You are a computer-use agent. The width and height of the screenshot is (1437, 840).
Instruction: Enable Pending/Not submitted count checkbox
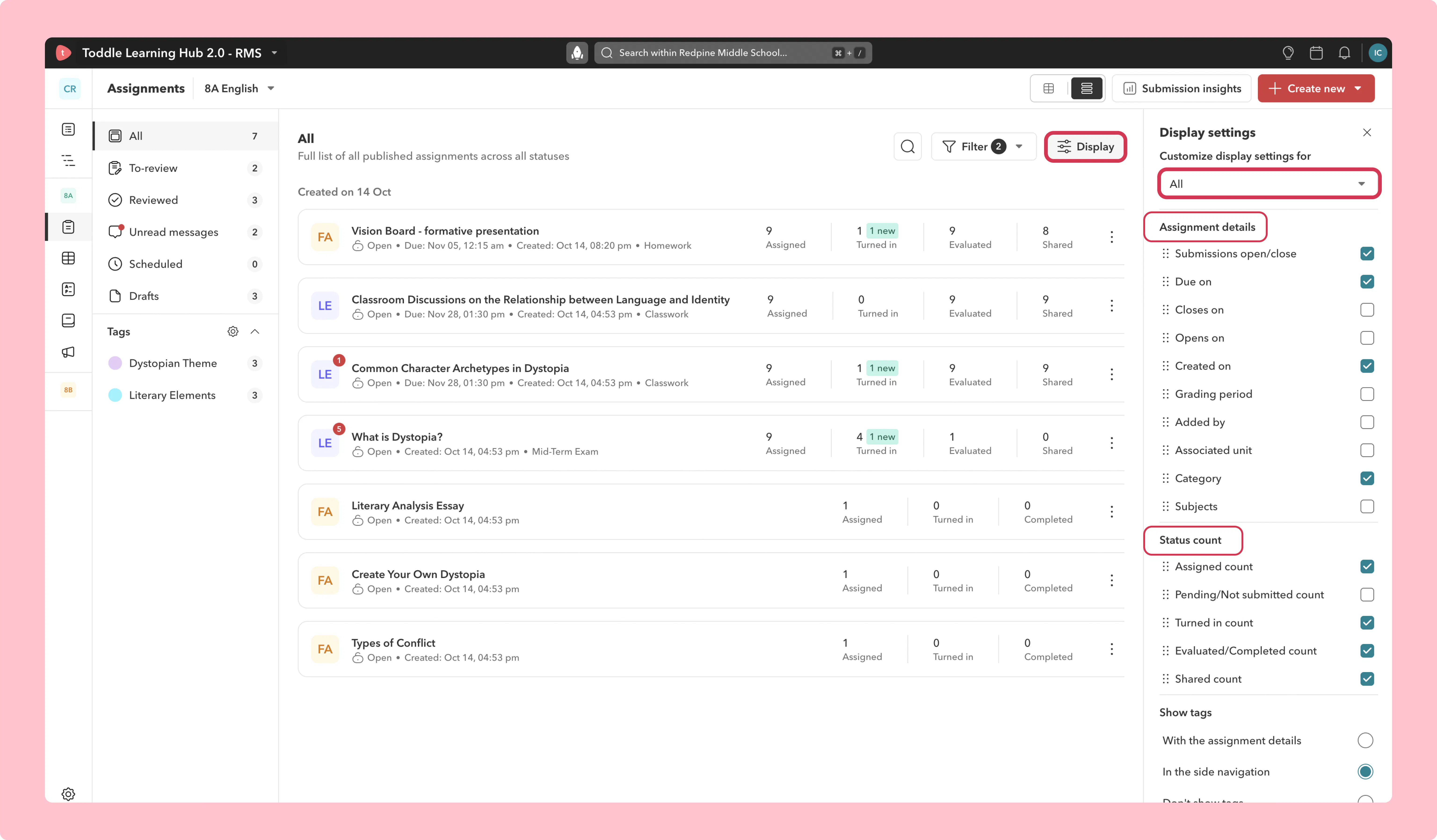[x=1367, y=595]
